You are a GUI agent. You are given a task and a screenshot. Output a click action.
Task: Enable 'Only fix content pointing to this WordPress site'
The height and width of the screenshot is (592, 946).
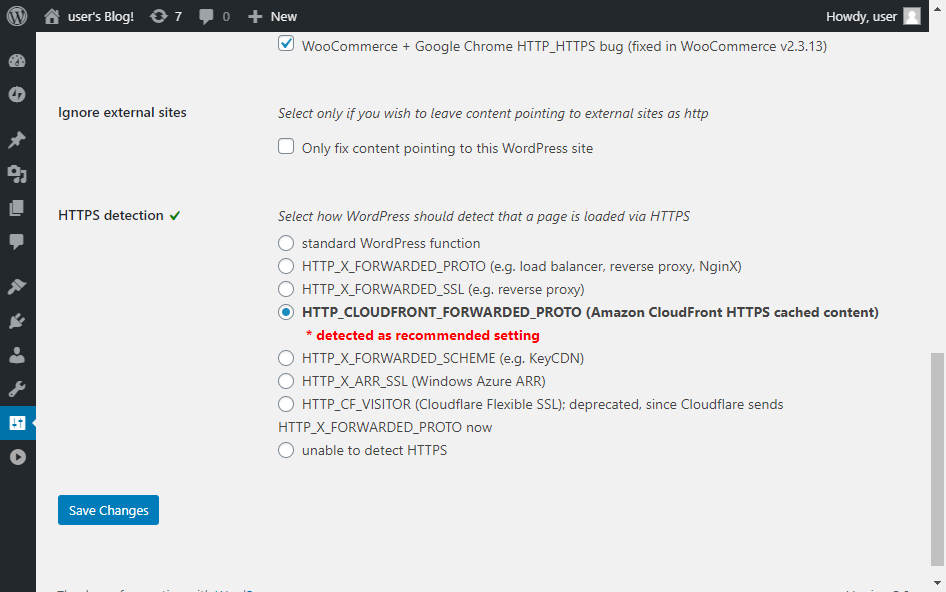click(286, 146)
